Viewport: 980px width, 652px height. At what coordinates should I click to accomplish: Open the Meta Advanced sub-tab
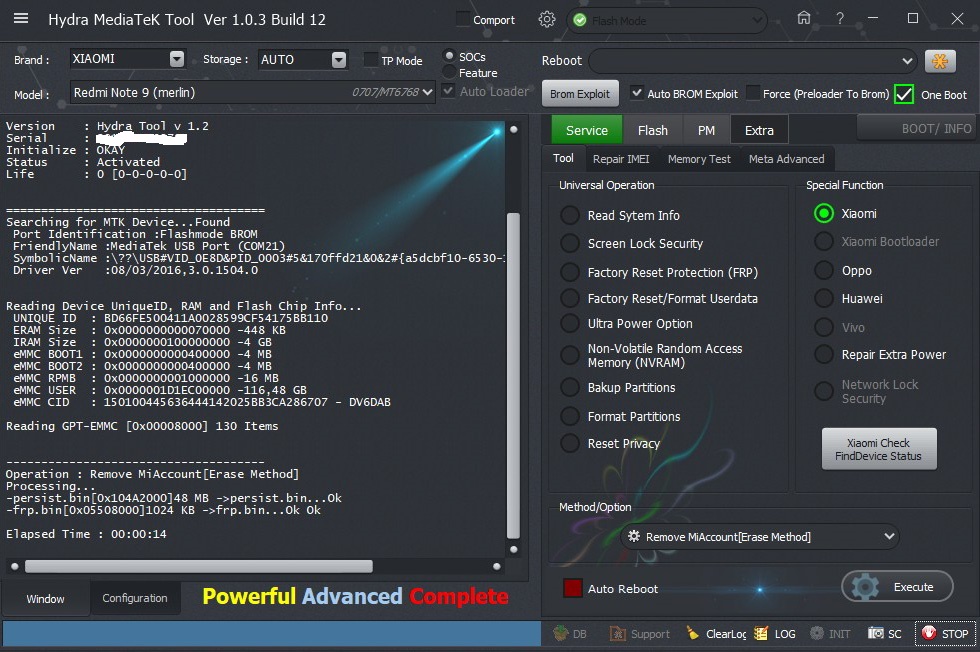tap(787, 159)
